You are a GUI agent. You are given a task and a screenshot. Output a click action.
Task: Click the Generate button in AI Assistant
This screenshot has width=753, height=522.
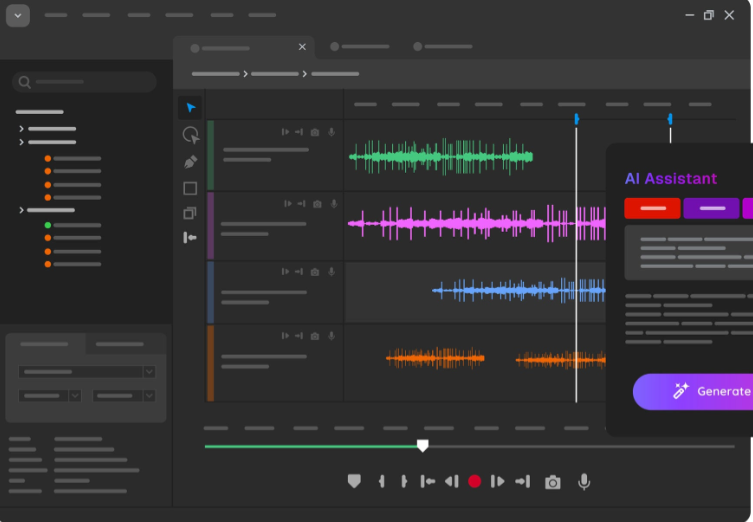[x=693, y=392]
